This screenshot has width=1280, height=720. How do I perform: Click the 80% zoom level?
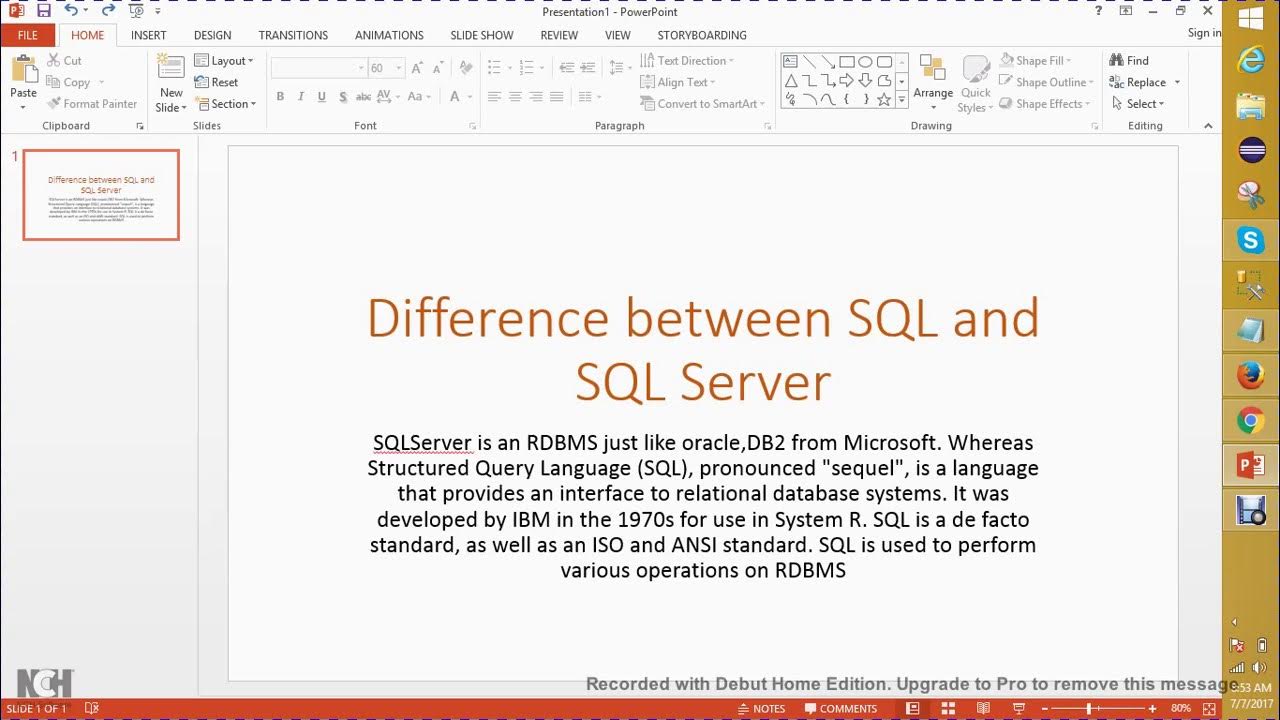pos(1181,709)
